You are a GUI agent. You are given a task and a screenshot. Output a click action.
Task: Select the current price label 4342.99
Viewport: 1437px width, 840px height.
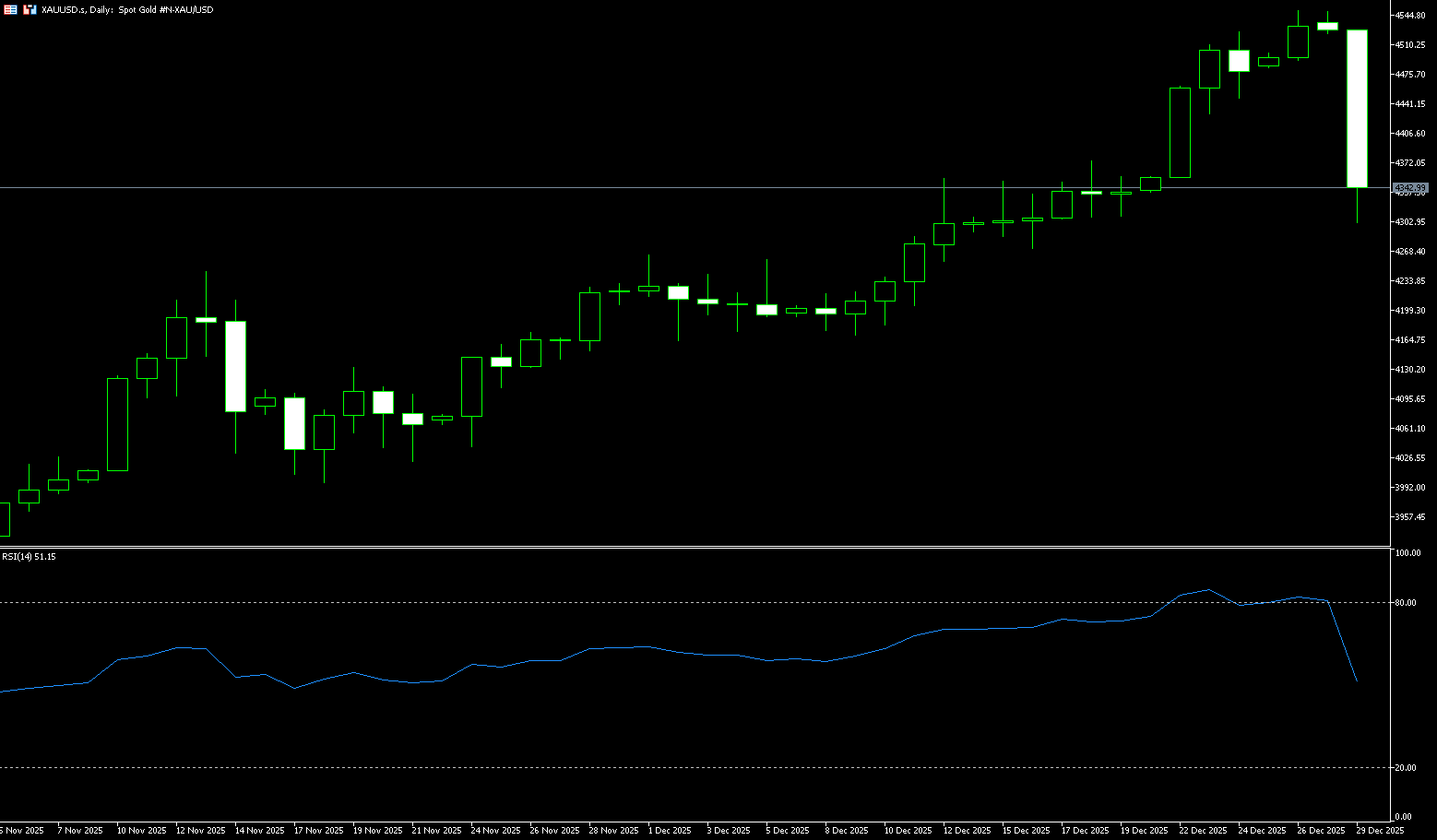click(1410, 188)
